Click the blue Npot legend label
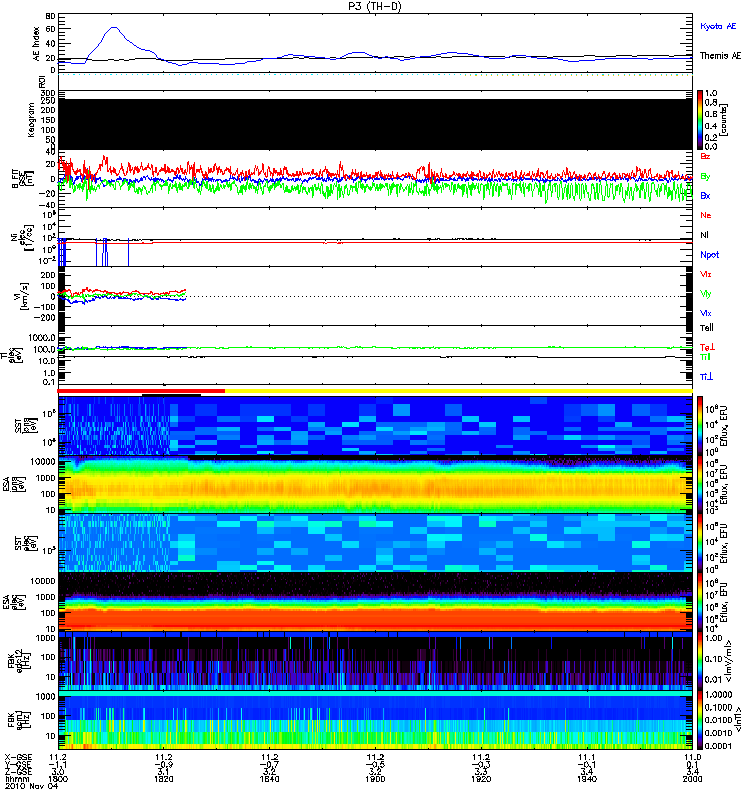Screen dimensions: 750x800 (709, 255)
